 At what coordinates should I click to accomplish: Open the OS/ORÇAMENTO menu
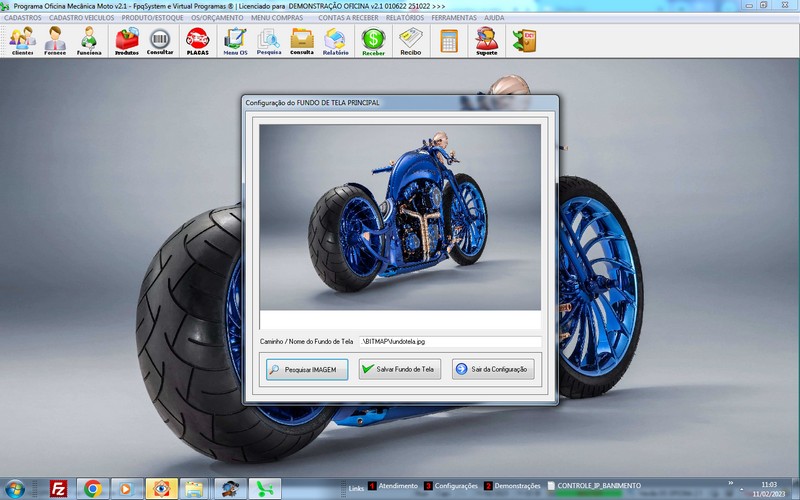coord(217,17)
